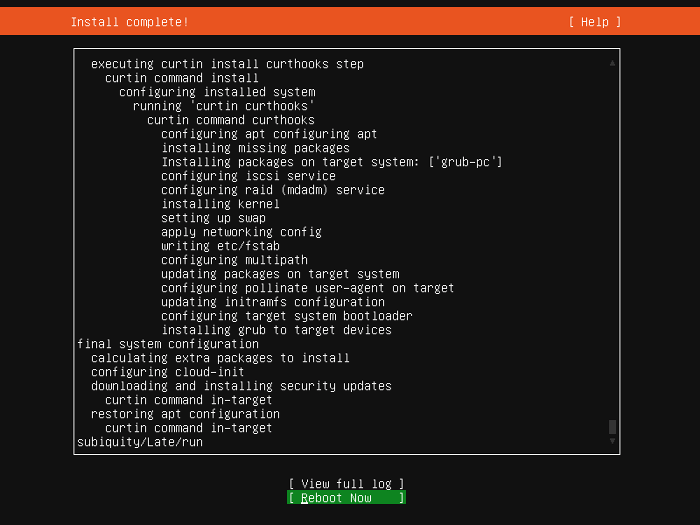700x525 pixels.
Task: Click the 'final system configuration' line
Action: click(168, 344)
